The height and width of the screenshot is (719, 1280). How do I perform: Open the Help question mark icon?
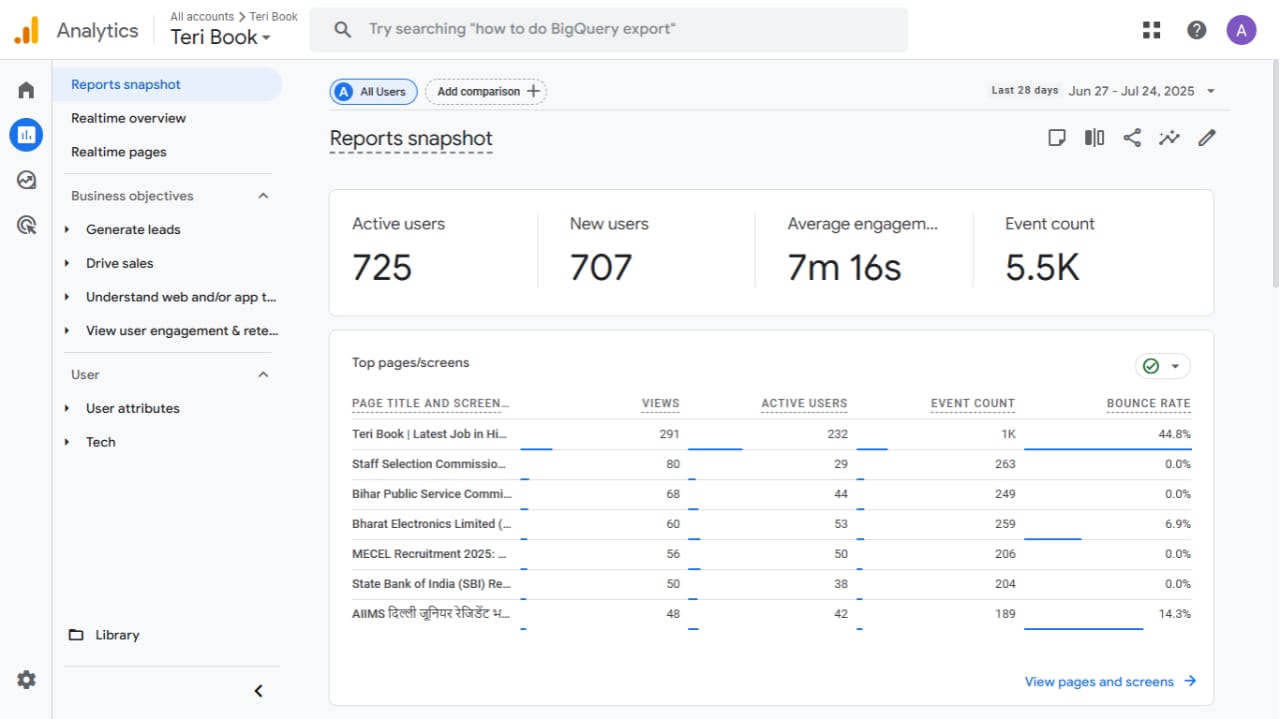[1197, 30]
